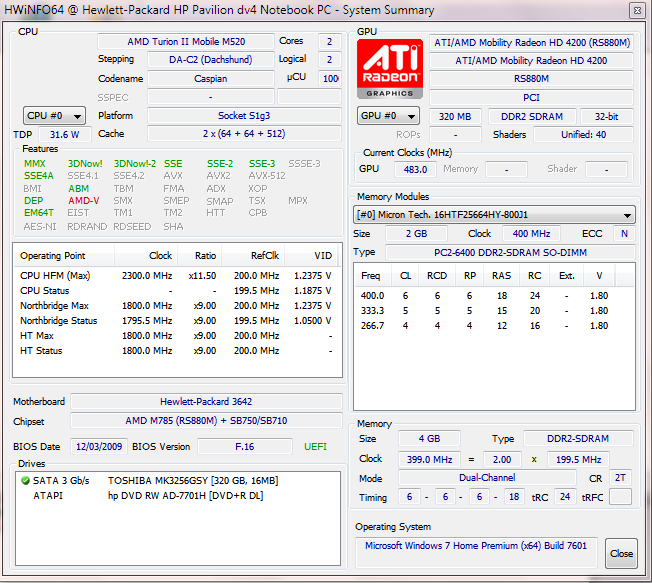Click the memory clock 399.0 MHz field

[x=429, y=459]
